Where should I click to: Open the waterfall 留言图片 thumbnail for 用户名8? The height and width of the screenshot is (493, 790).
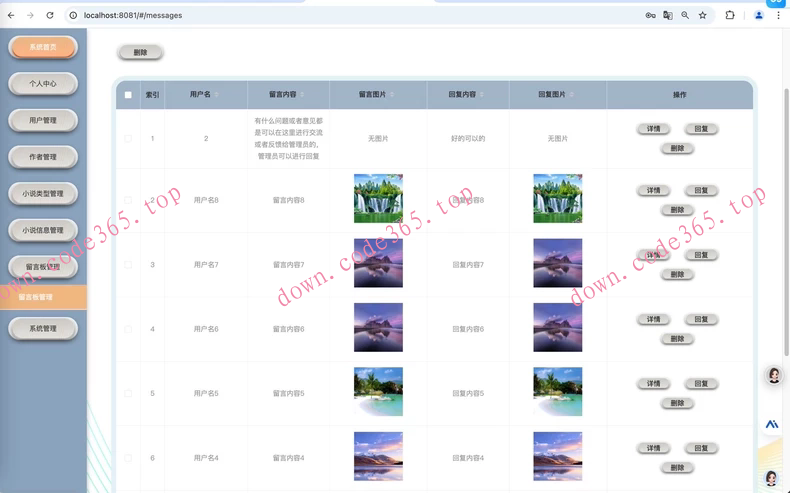[x=378, y=198]
